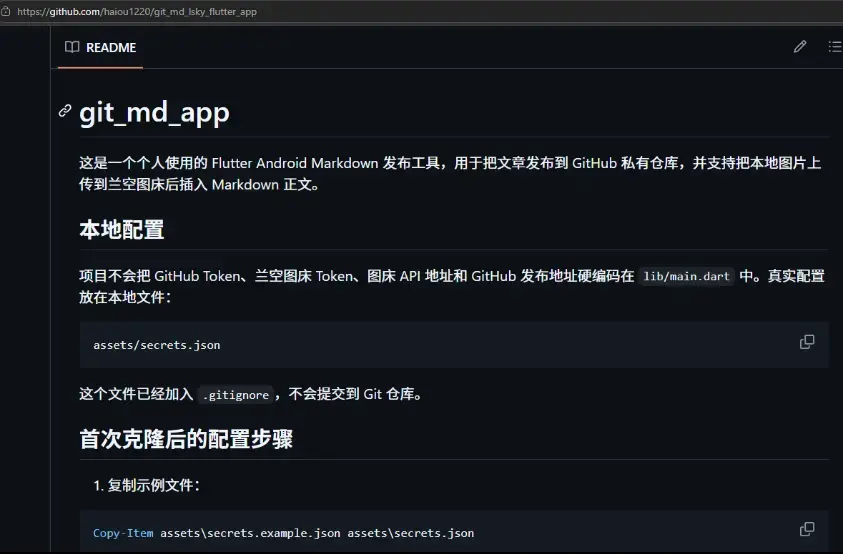Click the Copy-Item command text

tap(283, 533)
